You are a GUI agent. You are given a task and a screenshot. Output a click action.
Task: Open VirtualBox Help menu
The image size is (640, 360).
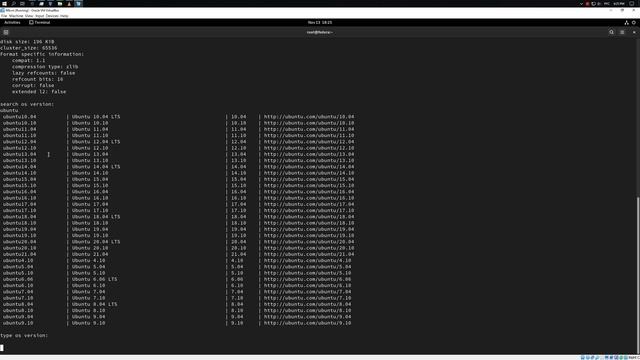click(x=64, y=16)
